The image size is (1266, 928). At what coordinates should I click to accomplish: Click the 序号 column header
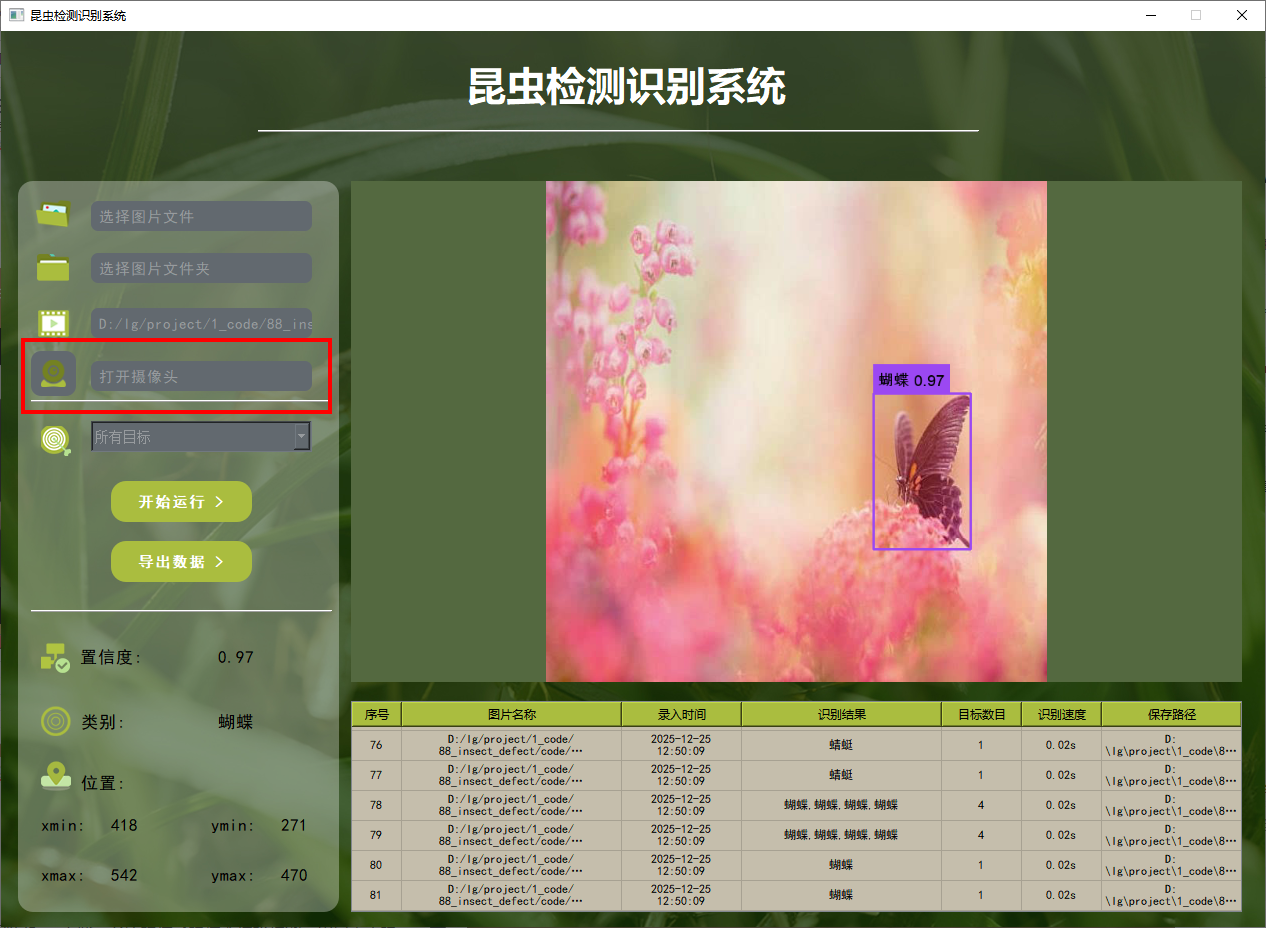tap(376, 714)
